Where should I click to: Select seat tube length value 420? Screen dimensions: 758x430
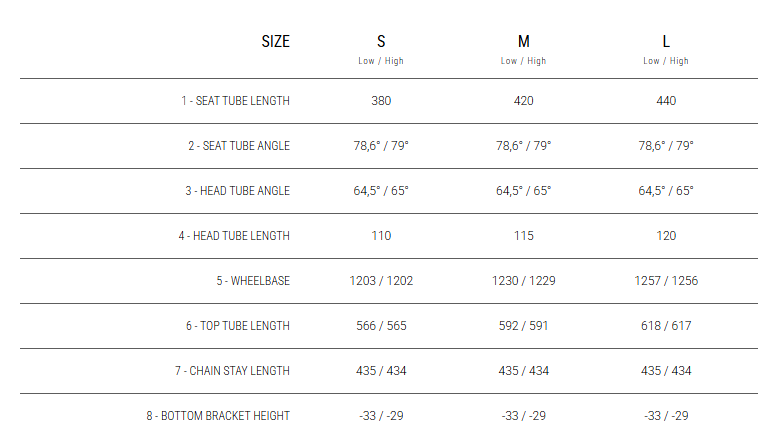523,101
